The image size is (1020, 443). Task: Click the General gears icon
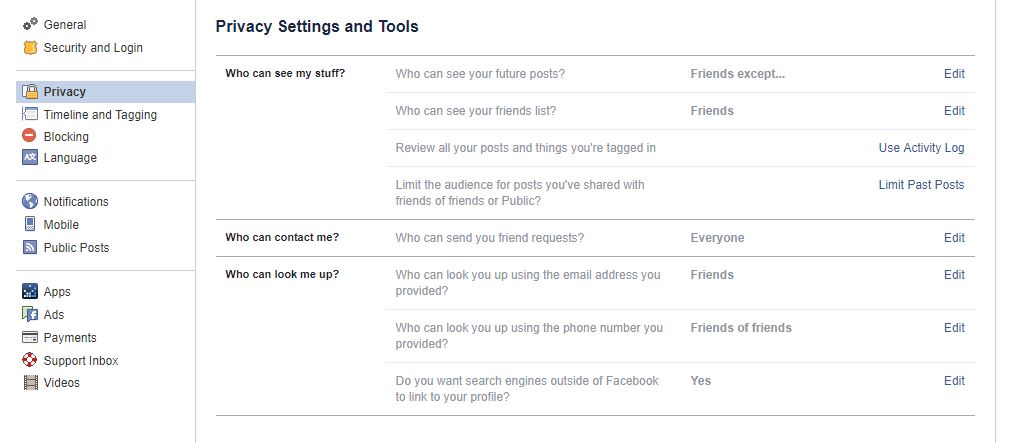pos(30,25)
